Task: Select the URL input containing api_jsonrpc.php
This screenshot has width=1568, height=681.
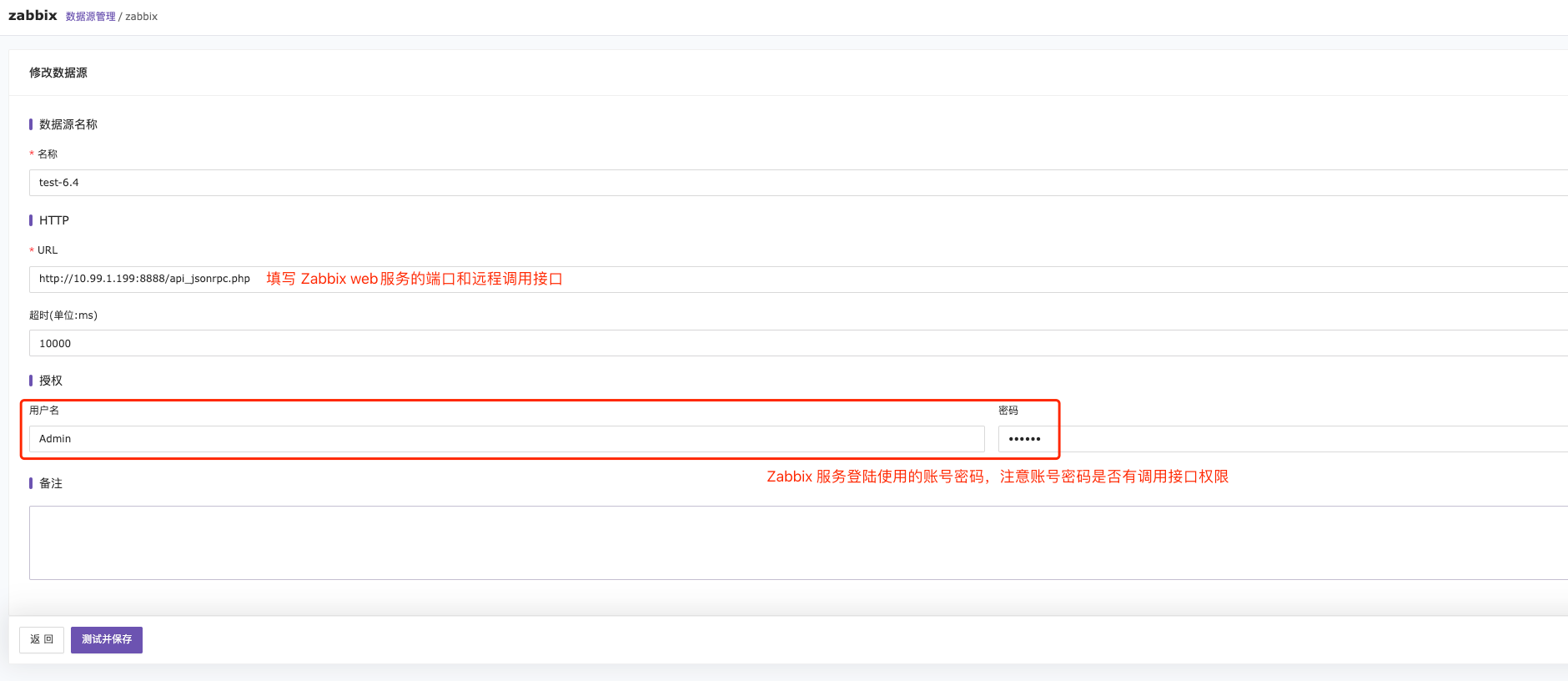Action: click(x=334, y=279)
